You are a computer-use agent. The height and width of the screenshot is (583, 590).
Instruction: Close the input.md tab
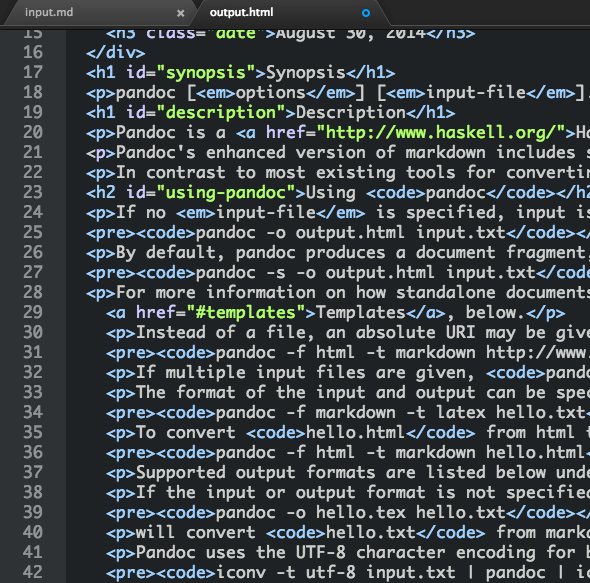pyautogui.click(x=181, y=13)
